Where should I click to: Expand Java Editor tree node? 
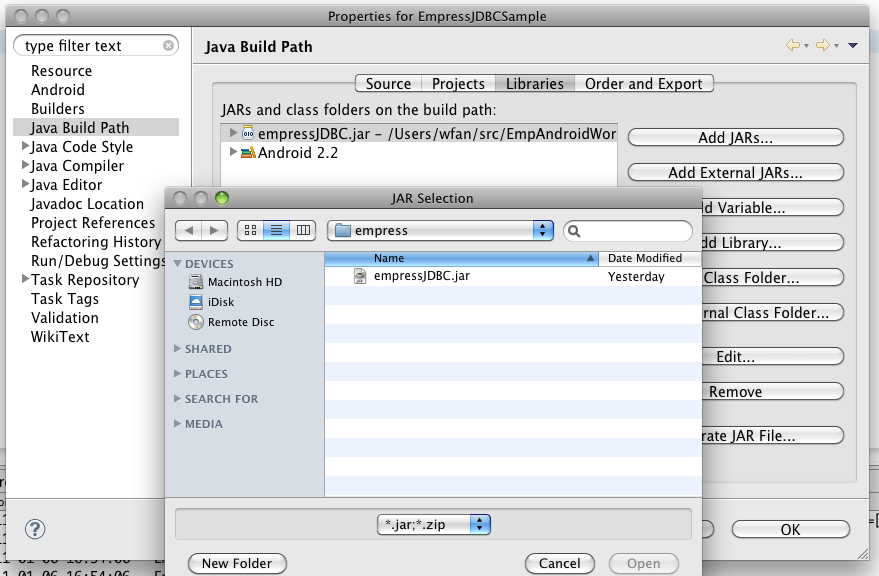tap(25, 184)
